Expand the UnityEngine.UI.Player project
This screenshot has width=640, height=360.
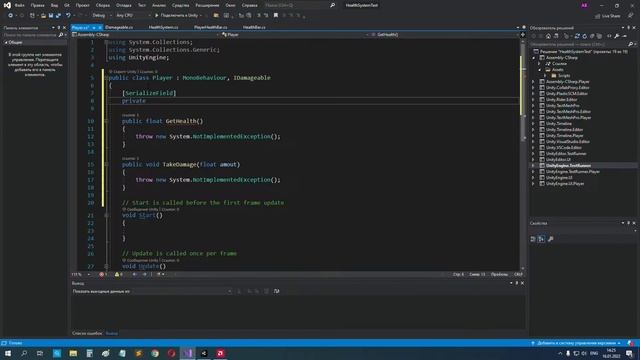tap(533, 184)
